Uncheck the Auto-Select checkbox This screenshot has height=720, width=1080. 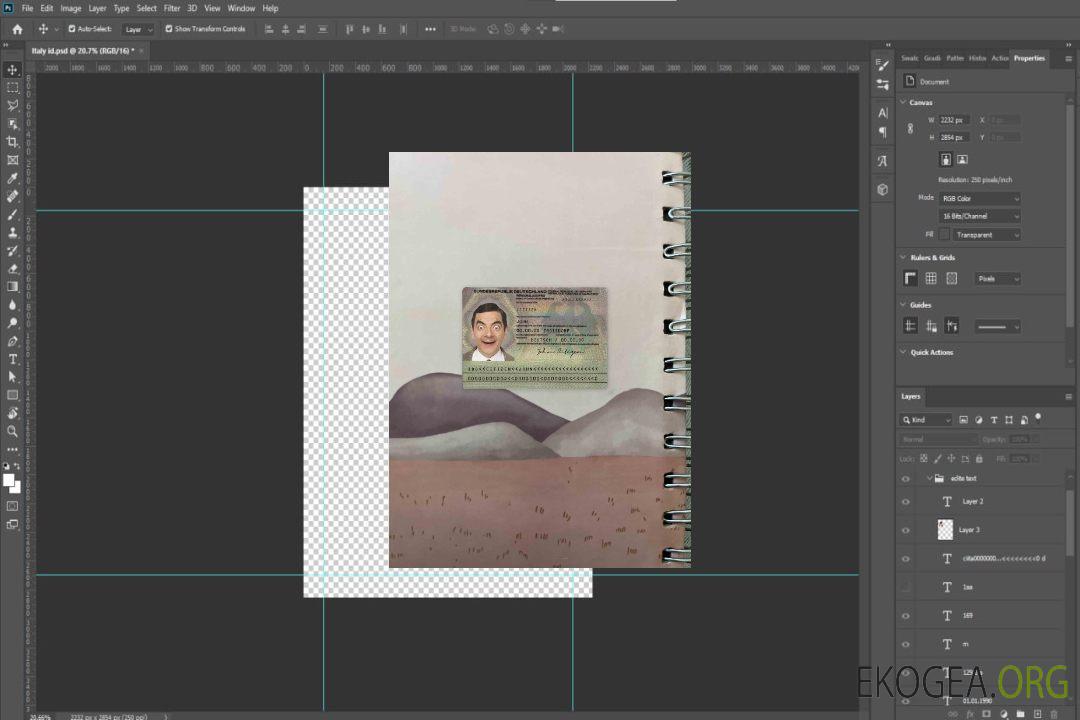72,29
